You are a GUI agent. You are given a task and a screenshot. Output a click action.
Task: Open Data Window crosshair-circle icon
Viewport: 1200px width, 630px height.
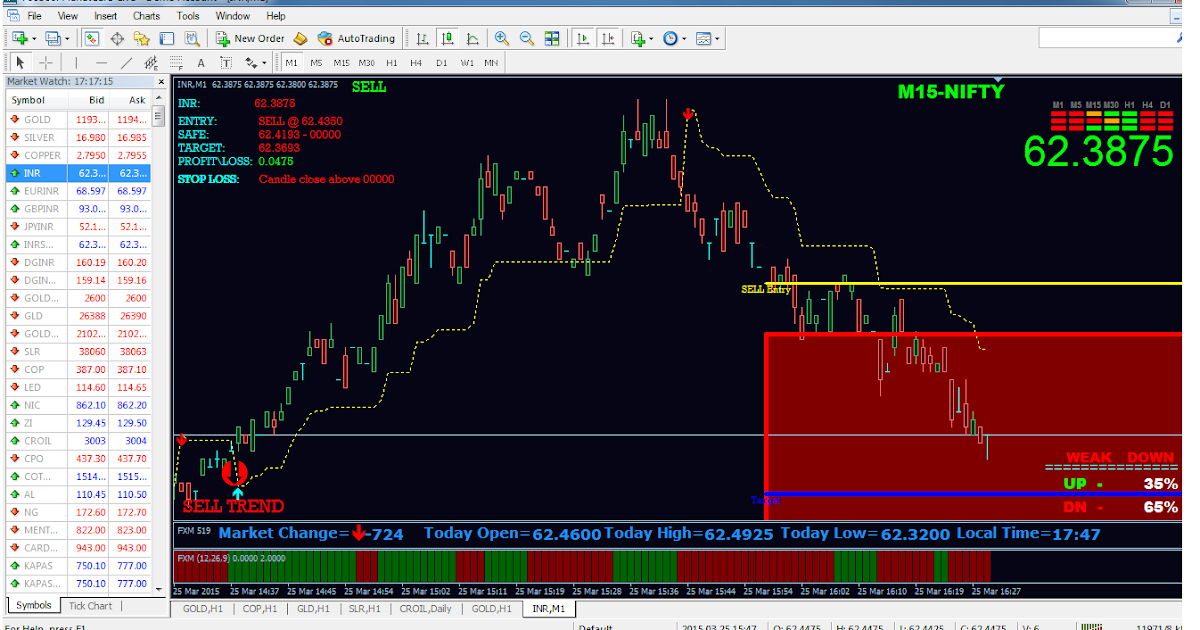click(117, 38)
